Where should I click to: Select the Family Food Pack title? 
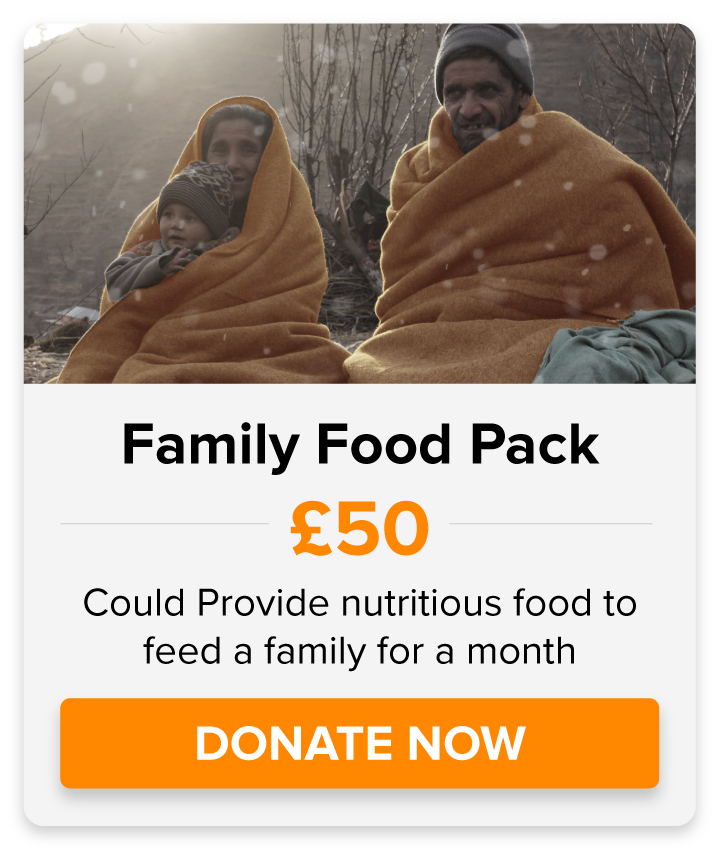361,446
